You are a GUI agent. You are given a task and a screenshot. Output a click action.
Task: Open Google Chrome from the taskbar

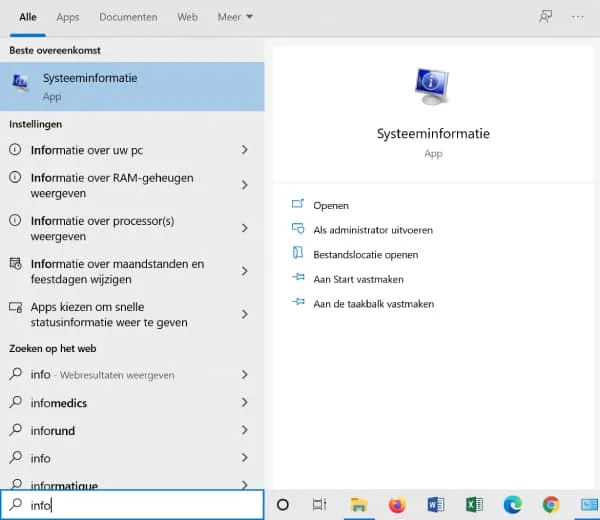(551, 505)
